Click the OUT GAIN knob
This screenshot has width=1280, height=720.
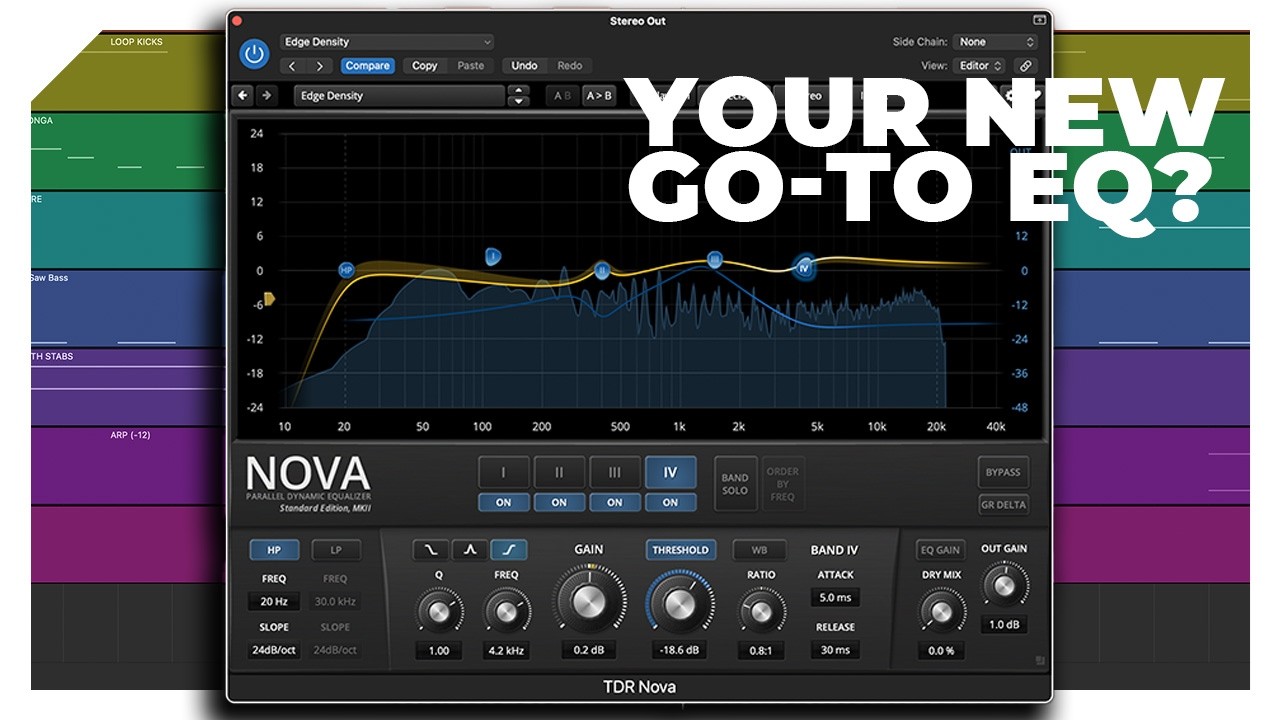[x=1003, y=583]
